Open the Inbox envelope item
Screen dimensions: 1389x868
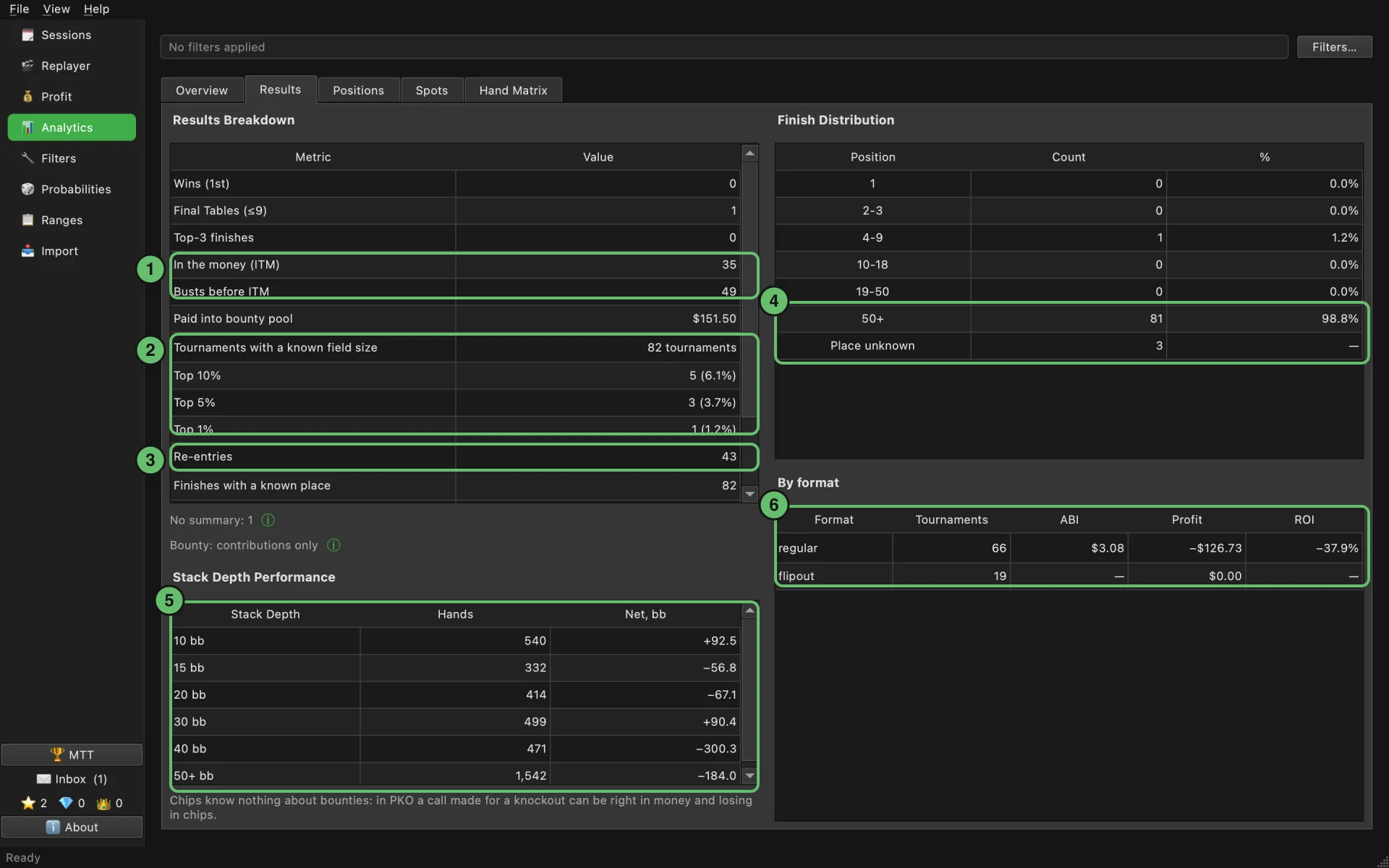(x=72, y=779)
